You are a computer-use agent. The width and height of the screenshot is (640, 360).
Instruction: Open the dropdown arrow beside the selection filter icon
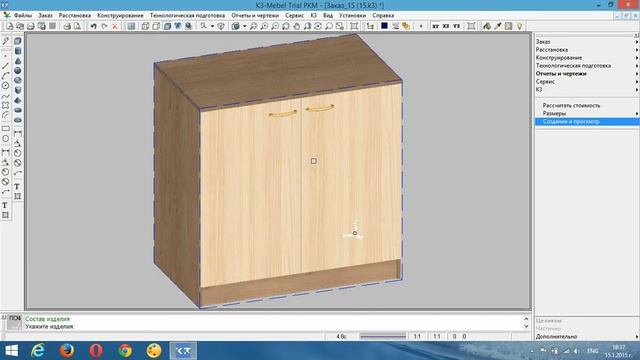[x=212, y=26]
